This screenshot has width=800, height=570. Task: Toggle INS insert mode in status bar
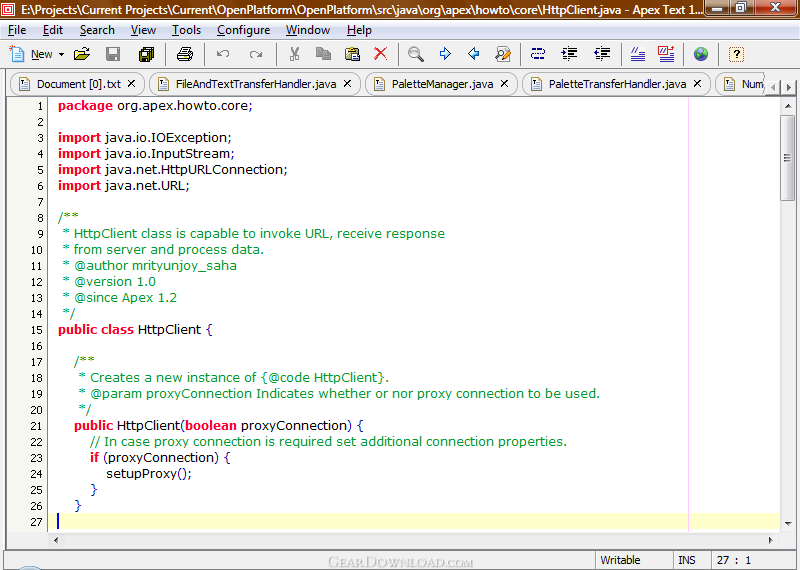tap(691, 560)
